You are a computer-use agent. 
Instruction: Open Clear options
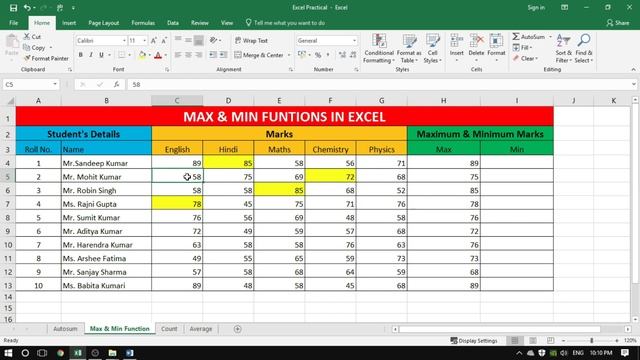coord(526,59)
